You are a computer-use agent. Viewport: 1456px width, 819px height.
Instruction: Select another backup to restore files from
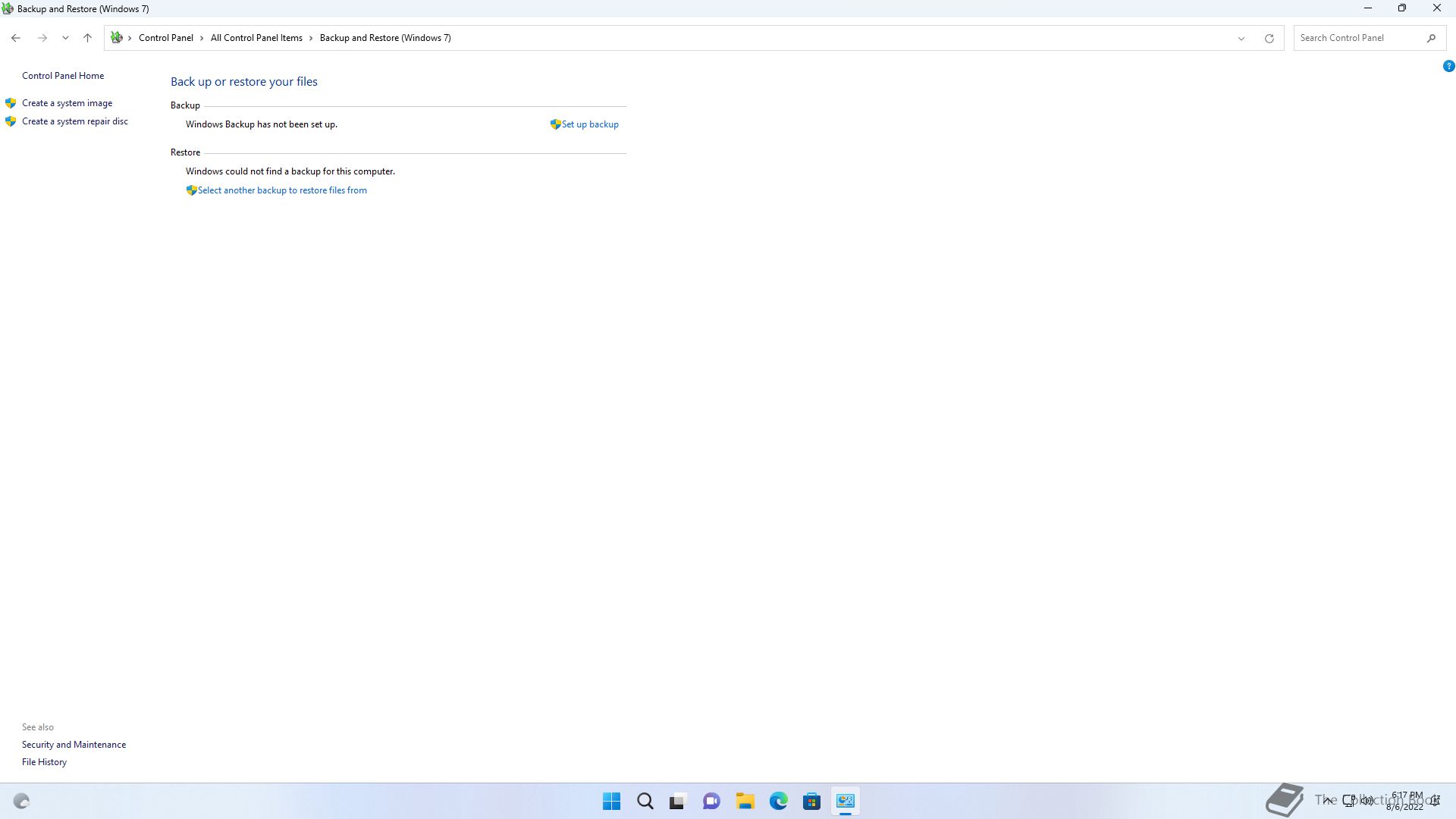coord(281,190)
